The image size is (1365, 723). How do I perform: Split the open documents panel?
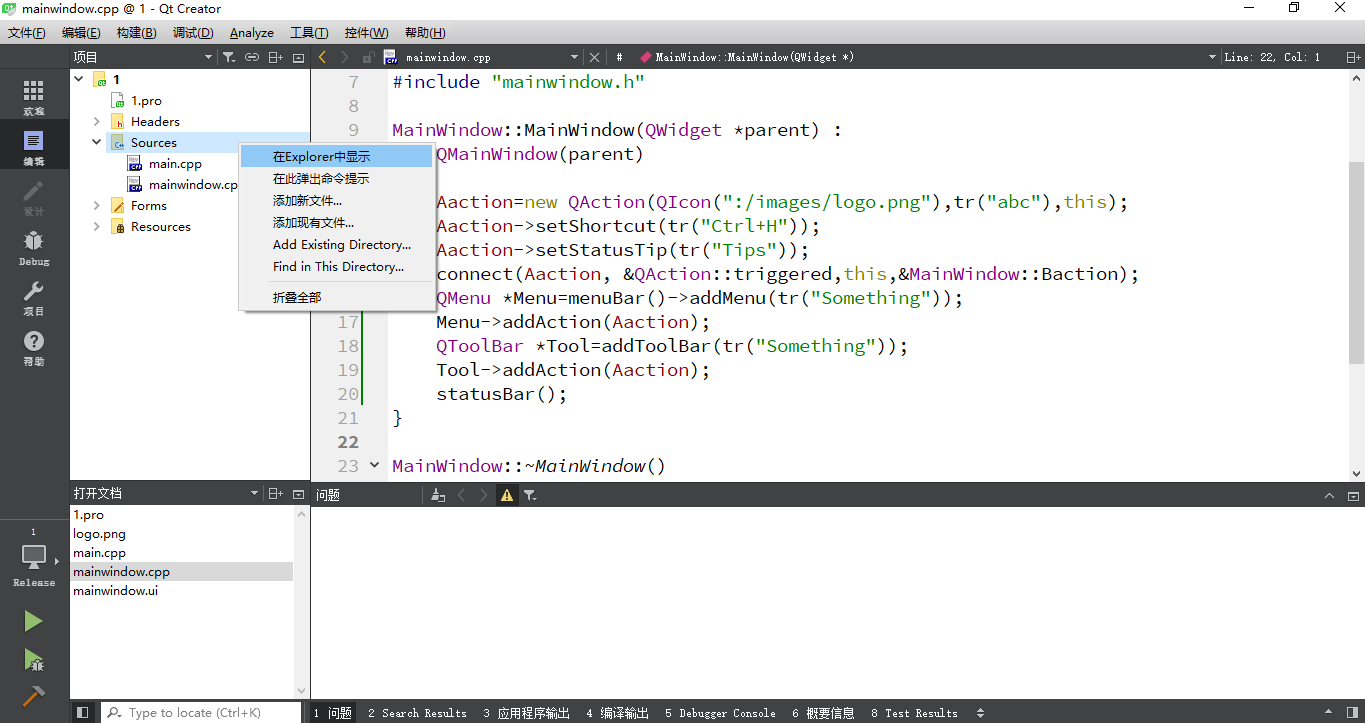click(x=275, y=493)
